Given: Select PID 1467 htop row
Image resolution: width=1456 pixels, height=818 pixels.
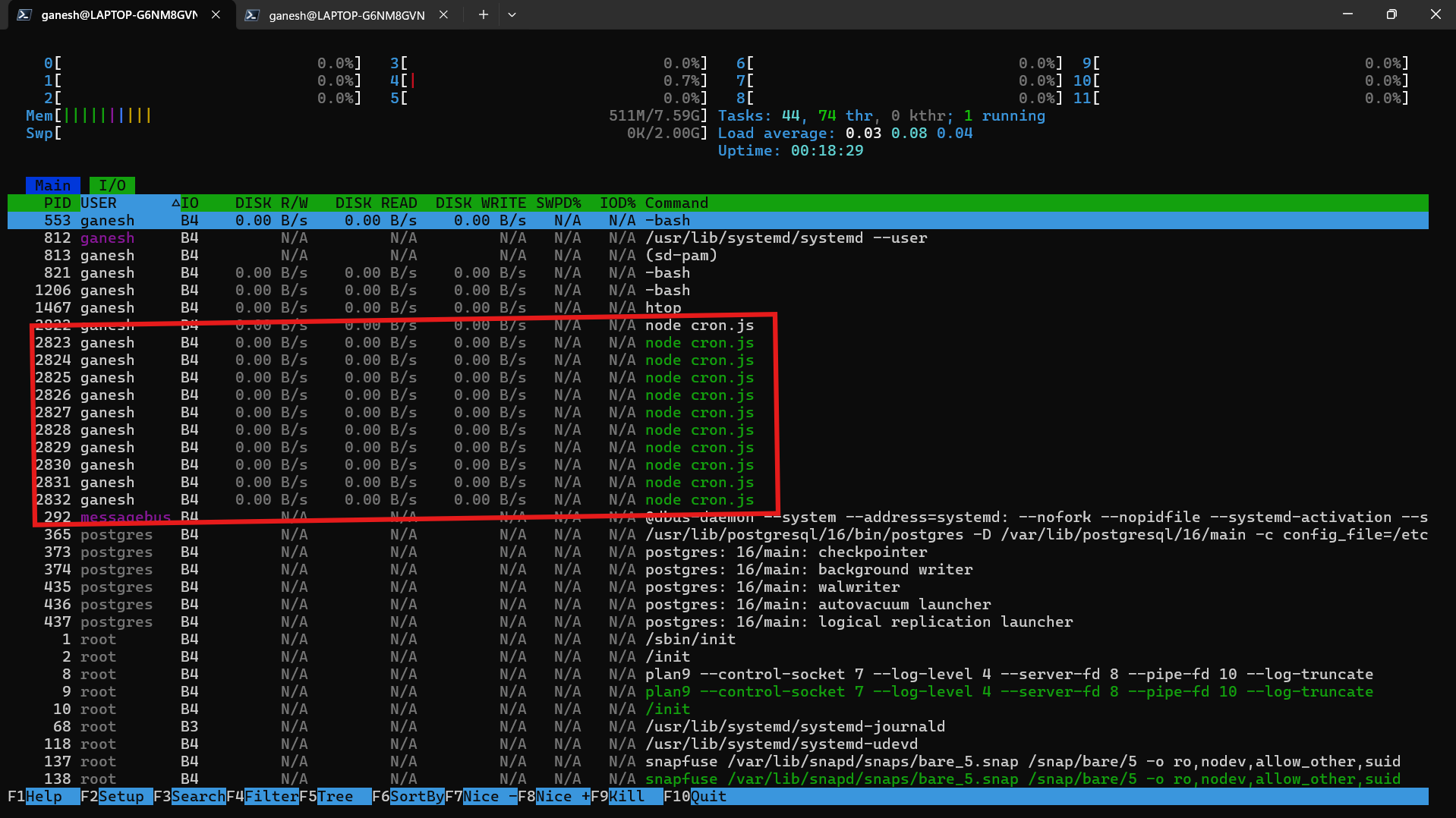Looking at the screenshot, I should (x=718, y=307).
